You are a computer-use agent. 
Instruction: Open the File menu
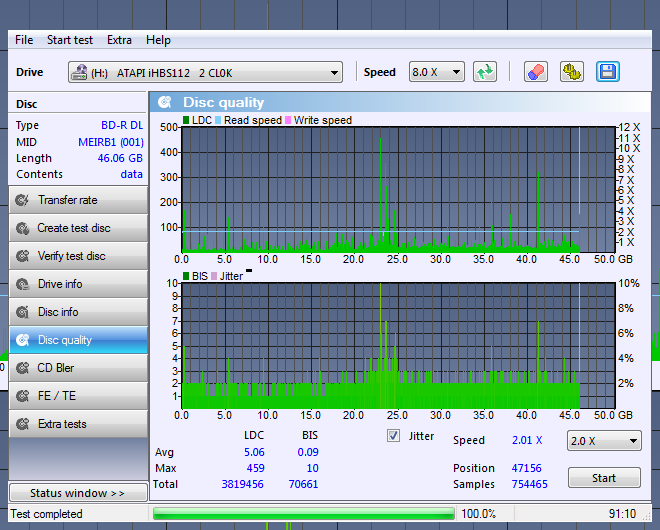click(24, 40)
